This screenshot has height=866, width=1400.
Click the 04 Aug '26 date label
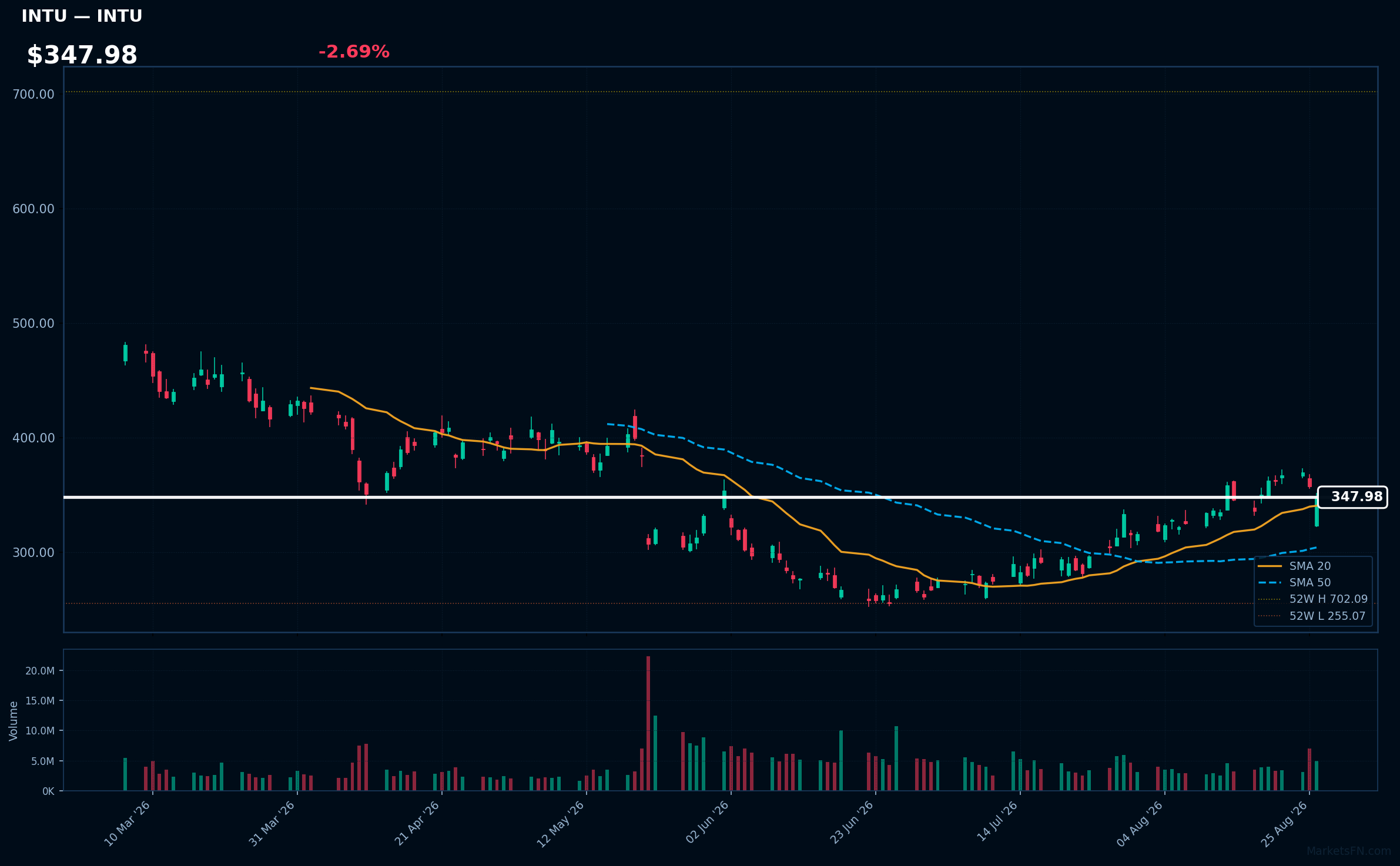[x=1140, y=824]
